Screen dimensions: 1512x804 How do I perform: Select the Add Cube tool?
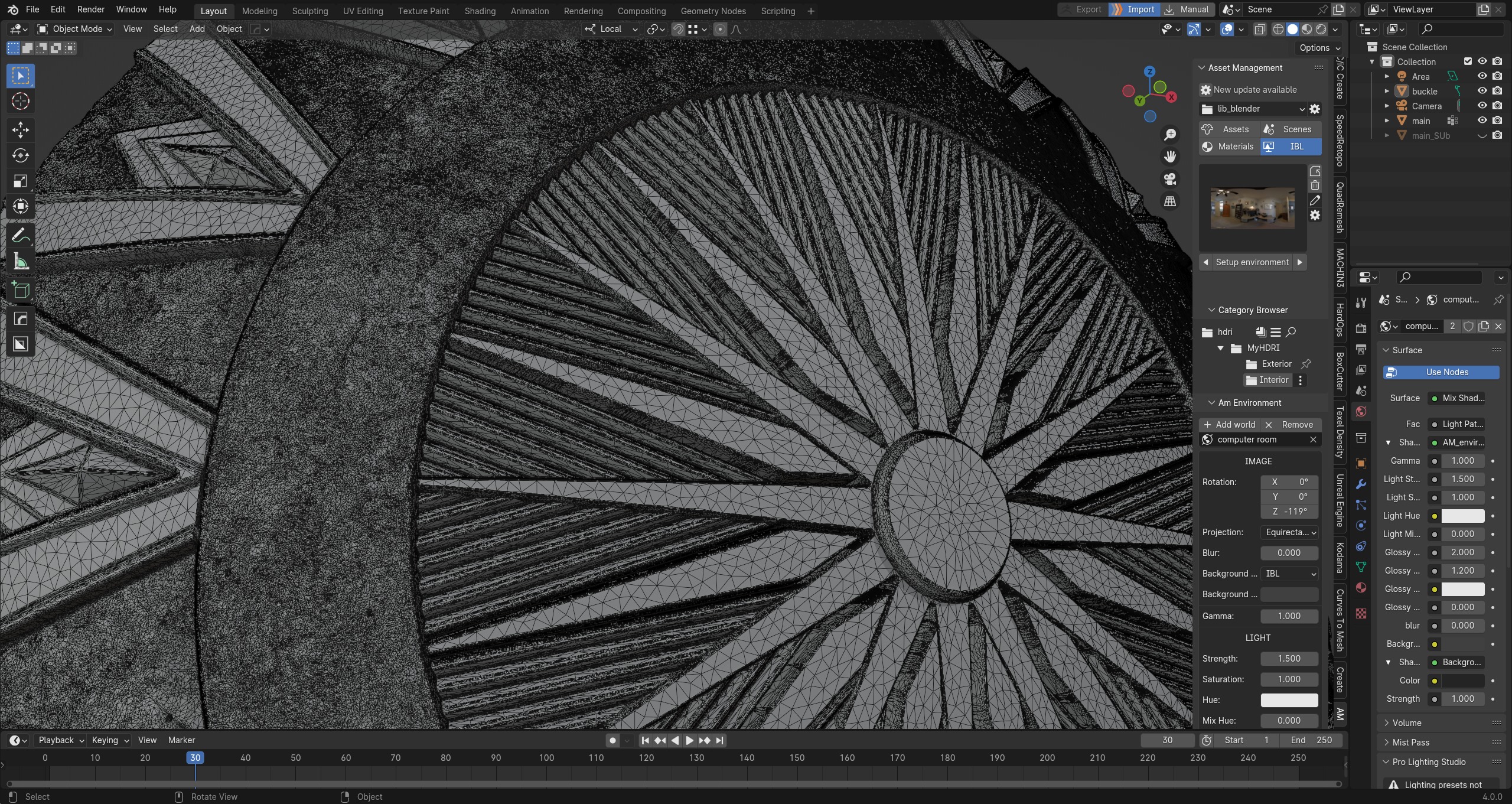coord(21,289)
